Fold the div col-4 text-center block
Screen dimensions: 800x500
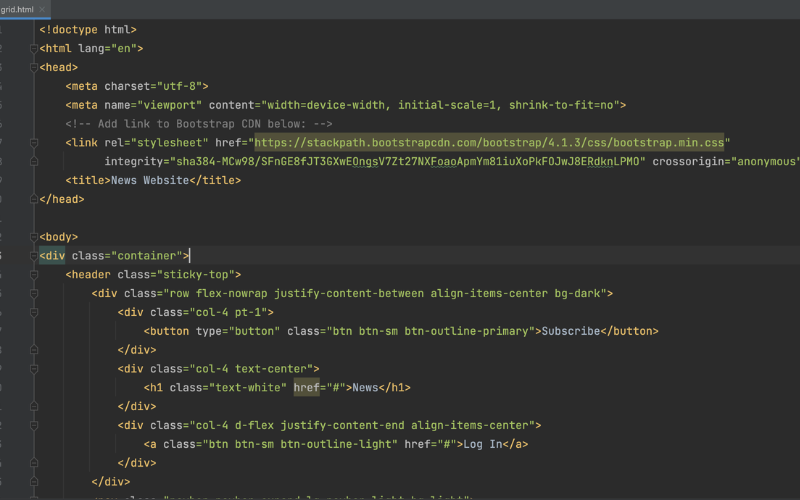pyautogui.click(x=34, y=369)
